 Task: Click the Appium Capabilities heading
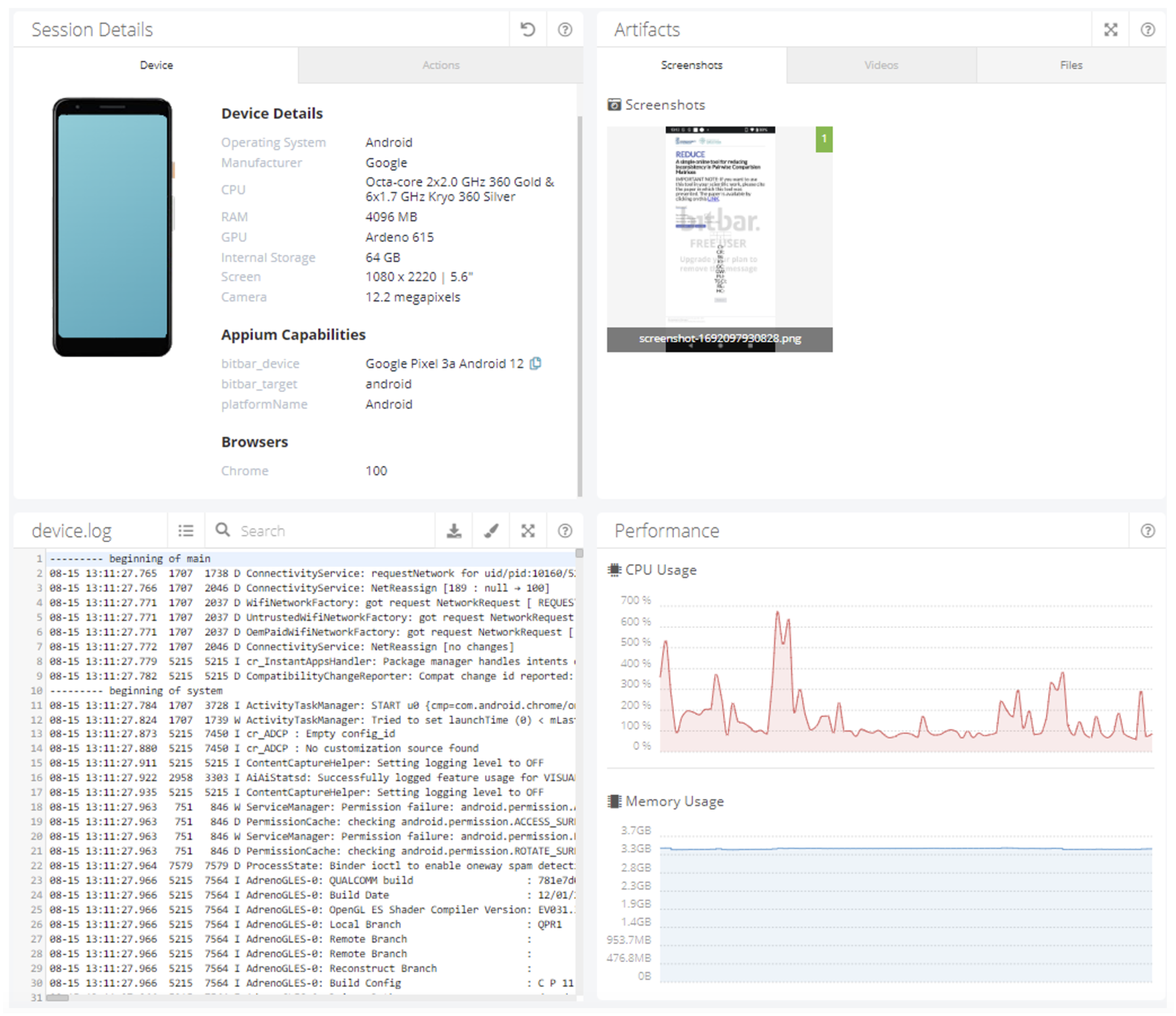click(x=293, y=335)
